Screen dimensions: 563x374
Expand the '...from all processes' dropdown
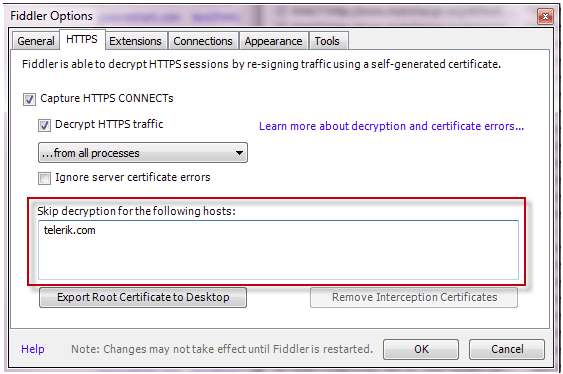[143, 153]
